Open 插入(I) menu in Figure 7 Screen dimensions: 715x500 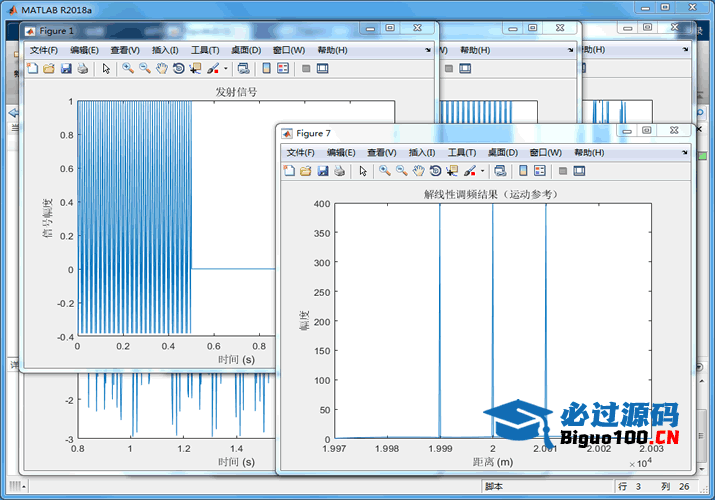[x=423, y=152]
